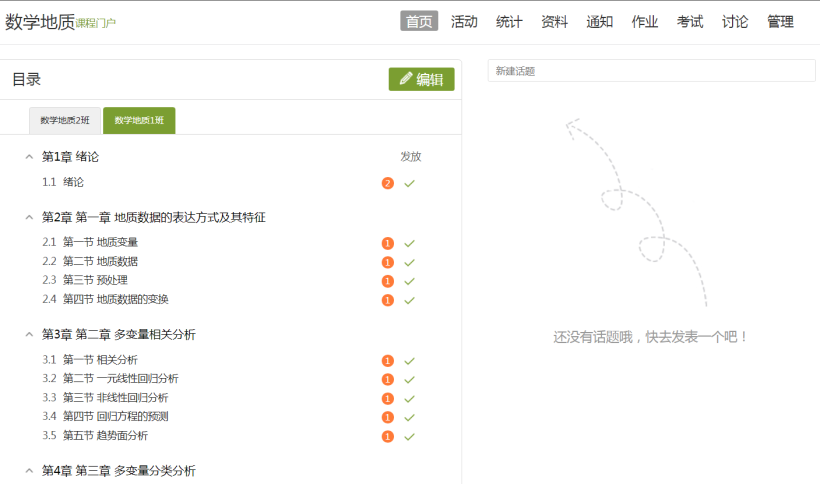Click the orange badge for 3.3 非线性回归分析
This screenshot has width=820, height=484.
[387, 398]
